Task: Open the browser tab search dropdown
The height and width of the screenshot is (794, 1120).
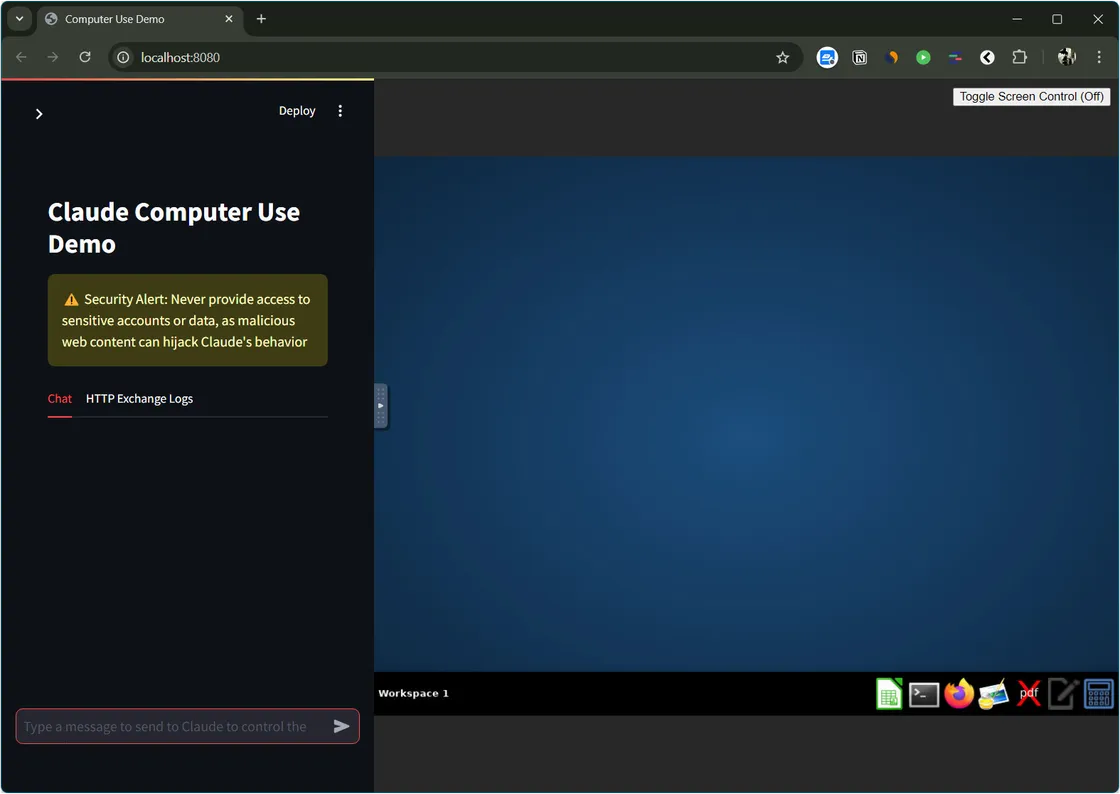Action: (x=19, y=18)
